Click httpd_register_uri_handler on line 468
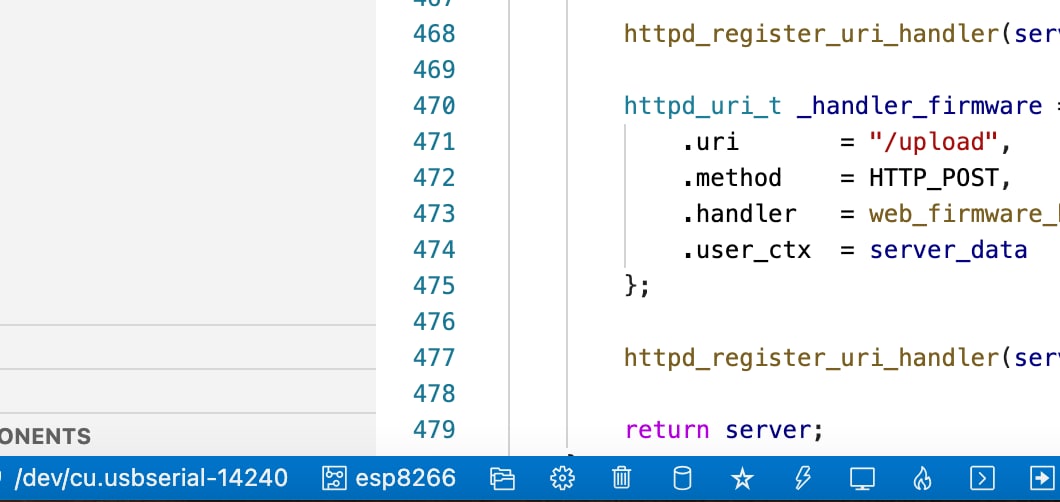 coord(811,34)
